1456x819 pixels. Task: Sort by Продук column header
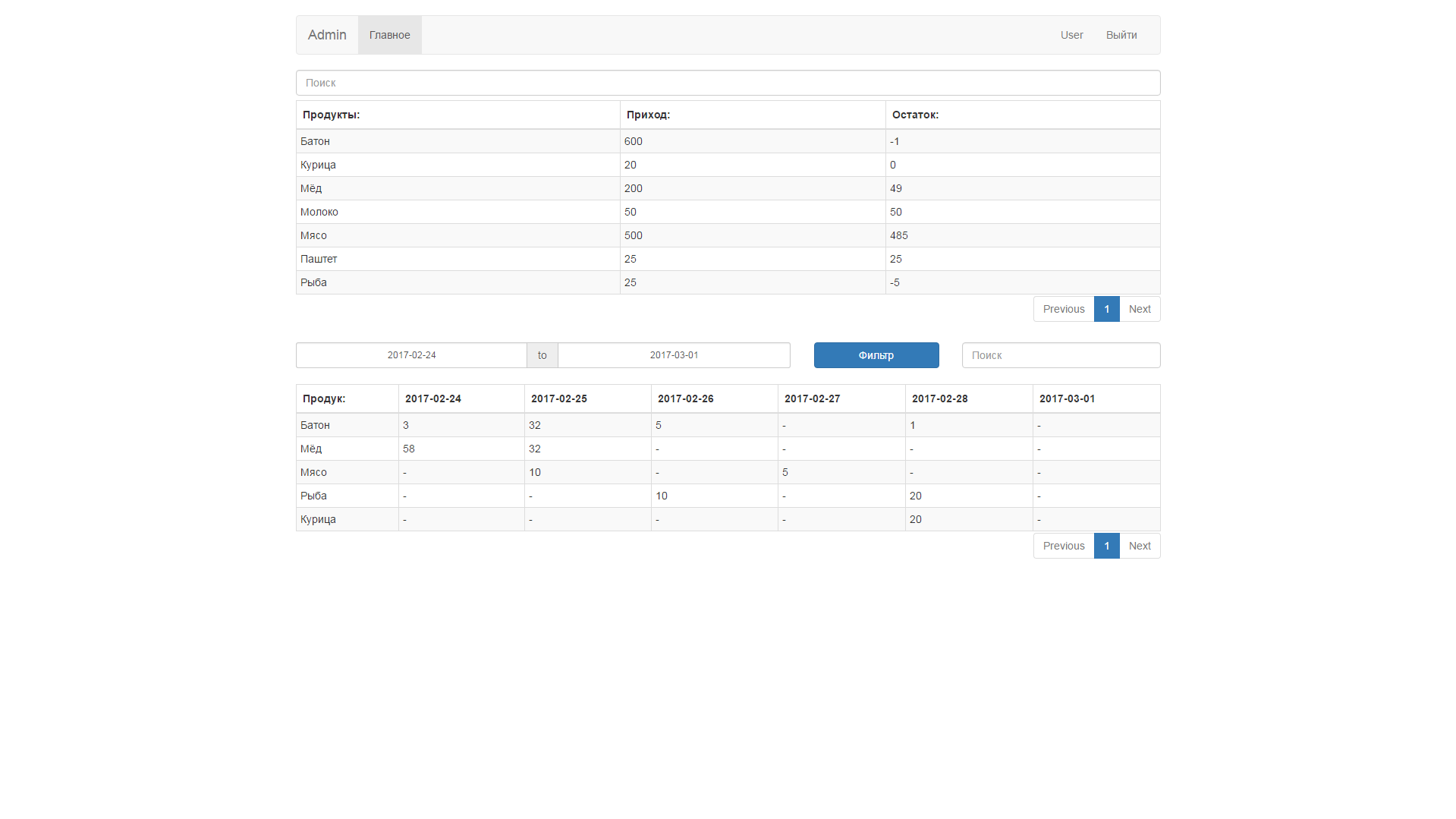pyautogui.click(x=347, y=398)
